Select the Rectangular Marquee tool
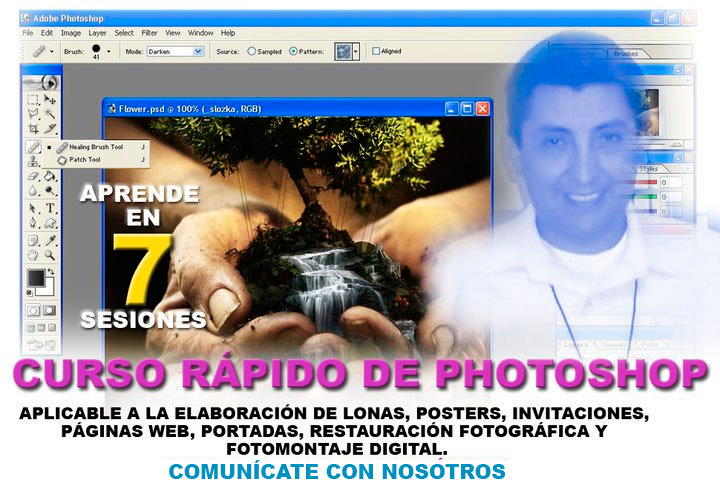The height and width of the screenshot is (483, 720). click(33, 100)
